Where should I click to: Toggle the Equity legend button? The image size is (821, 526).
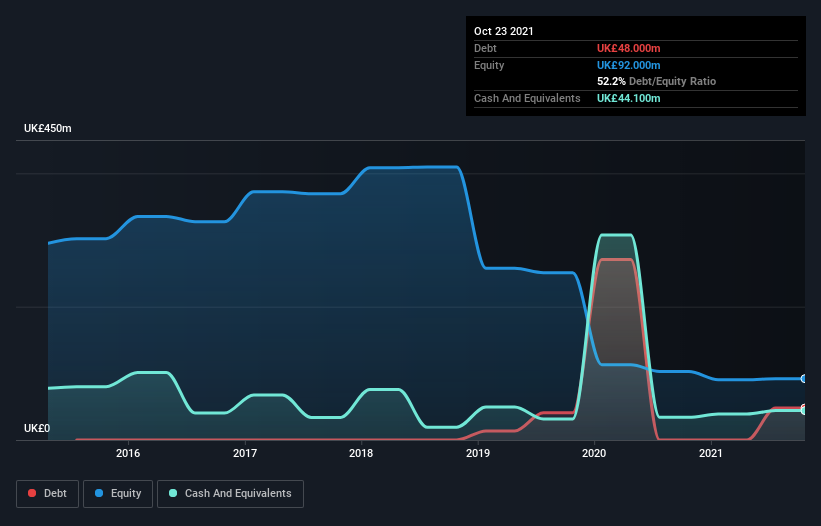coord(118,494)
